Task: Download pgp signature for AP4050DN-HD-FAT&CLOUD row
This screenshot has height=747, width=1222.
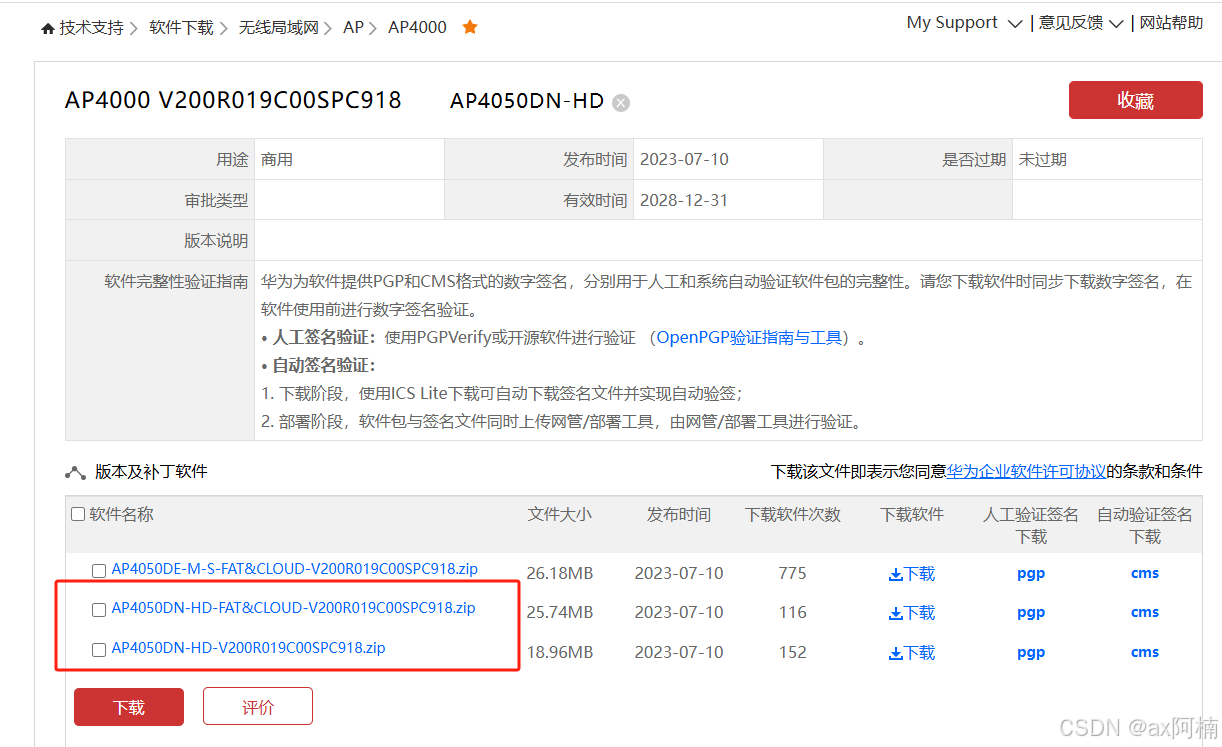Action: pos(1031,613)
